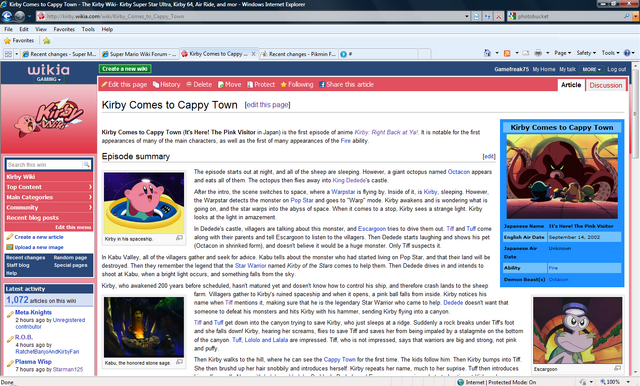Click Create a new wiki button

pyautogui.click(x=125, y=69)
